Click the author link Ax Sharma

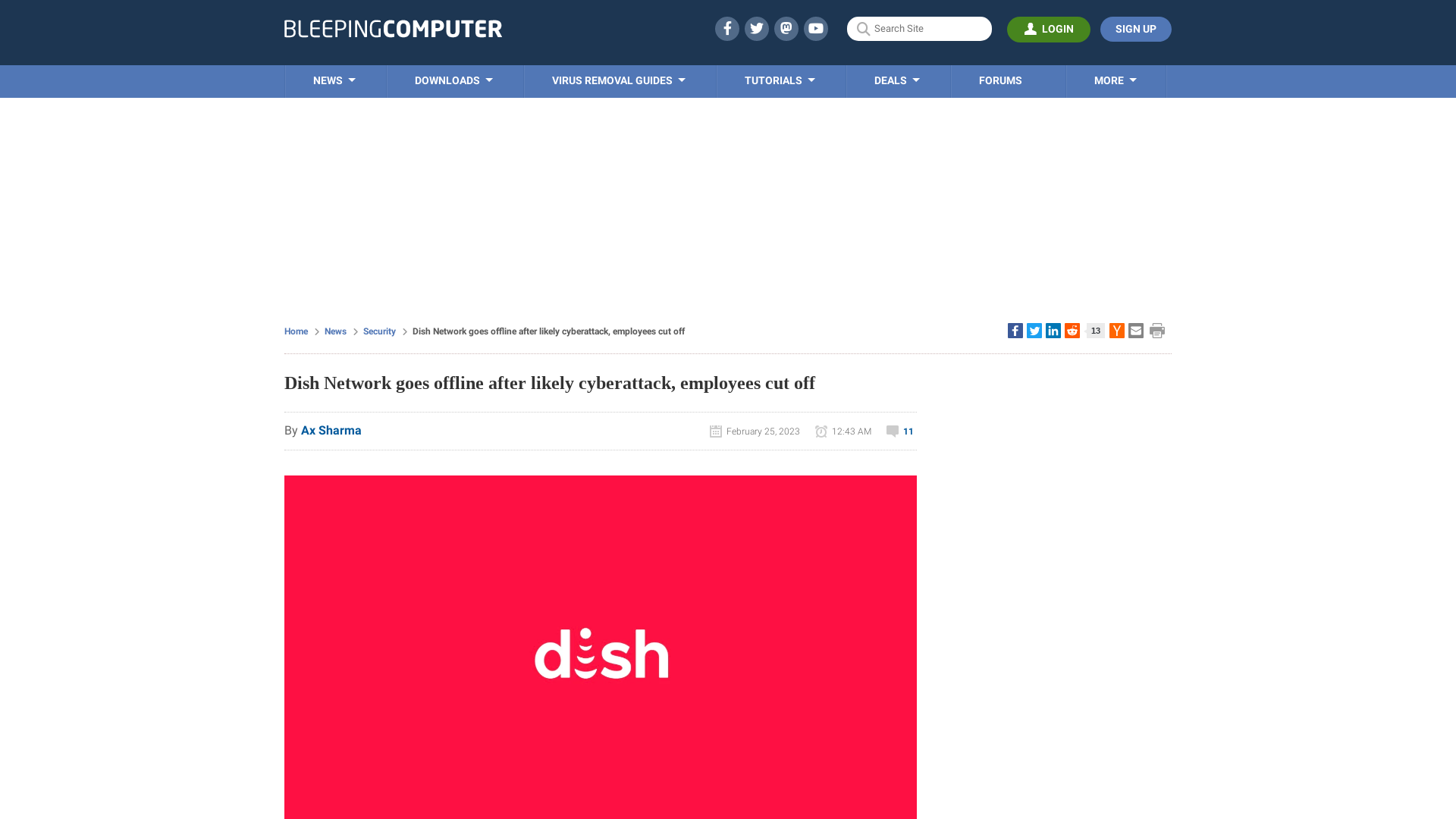tap(331, 430)
